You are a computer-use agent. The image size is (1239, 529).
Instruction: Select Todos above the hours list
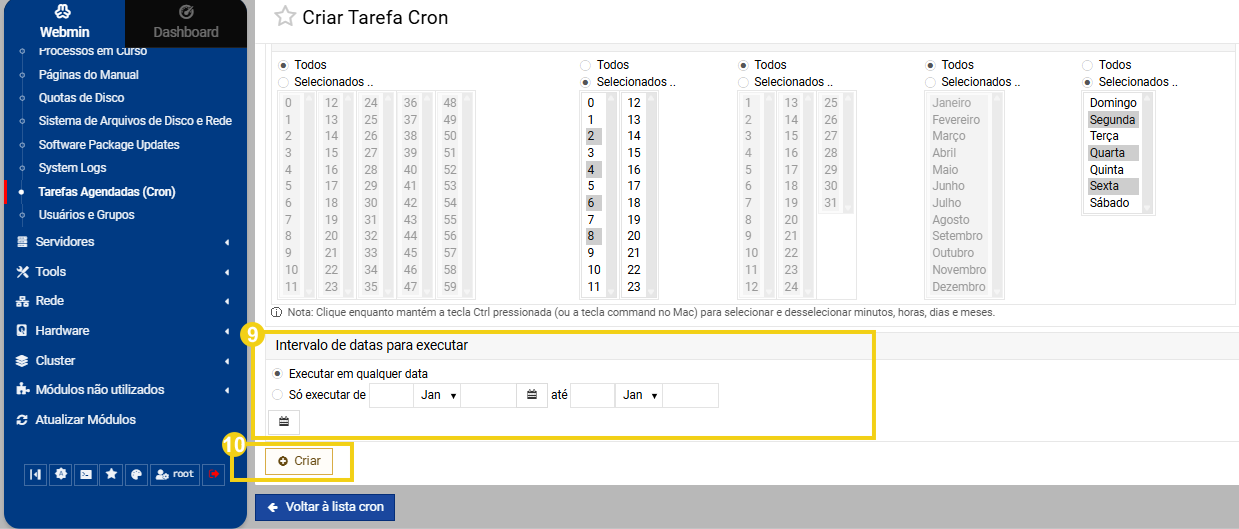(585, 65)
